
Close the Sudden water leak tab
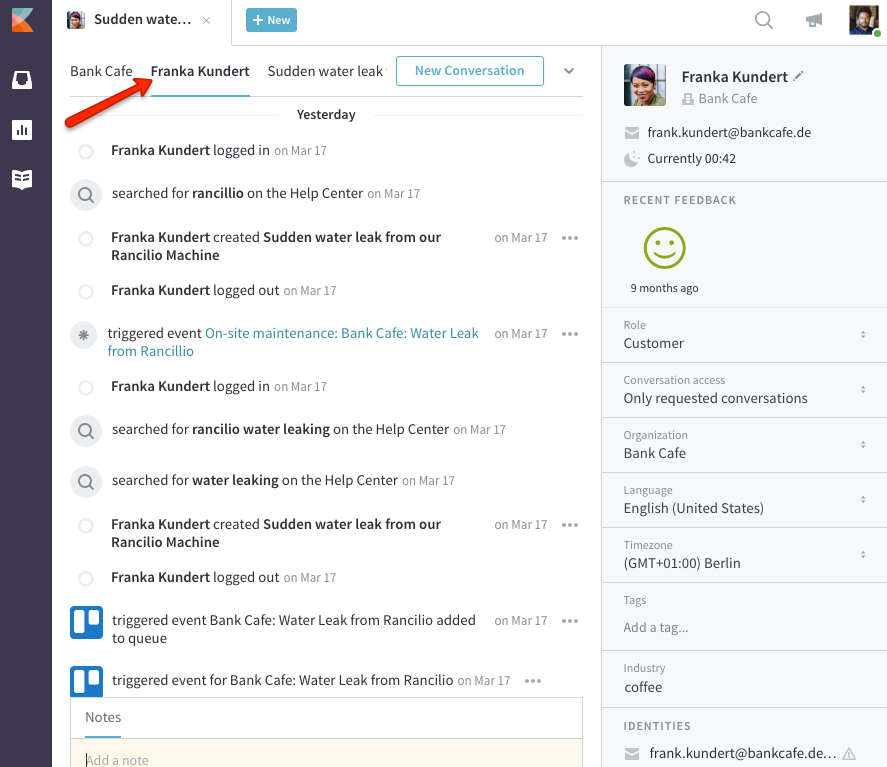[x=206, y=20]
